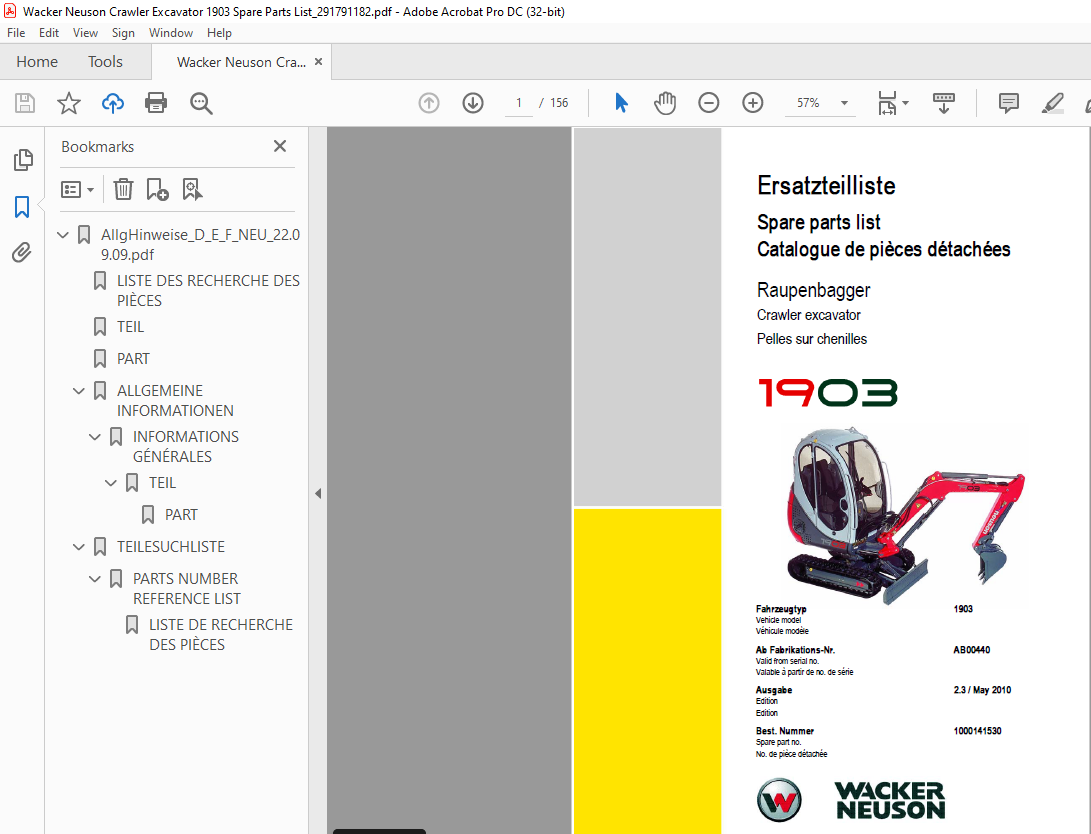Close the Bookmarks panel
1091x834 pixels.
point(280,146)
